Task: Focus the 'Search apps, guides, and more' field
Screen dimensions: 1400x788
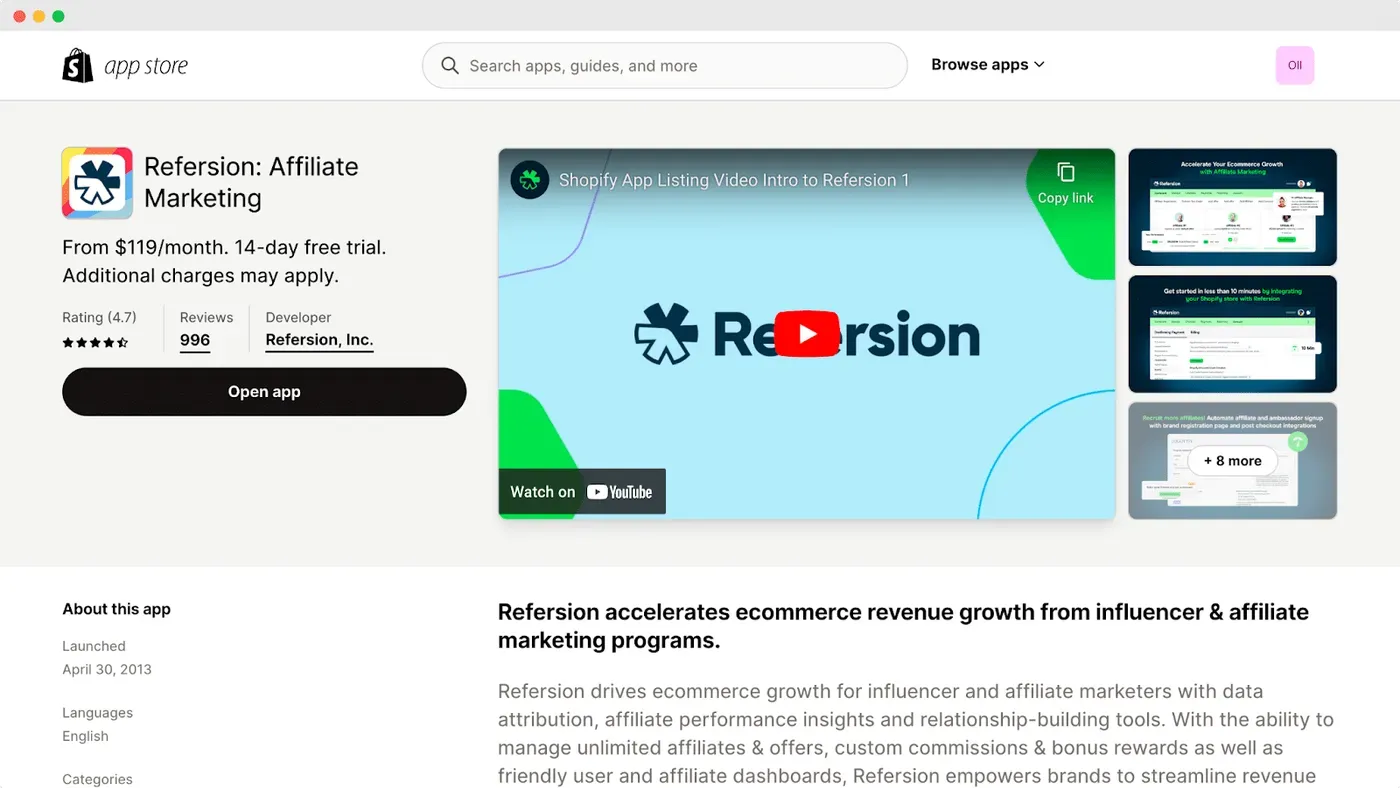Action: 664,66
